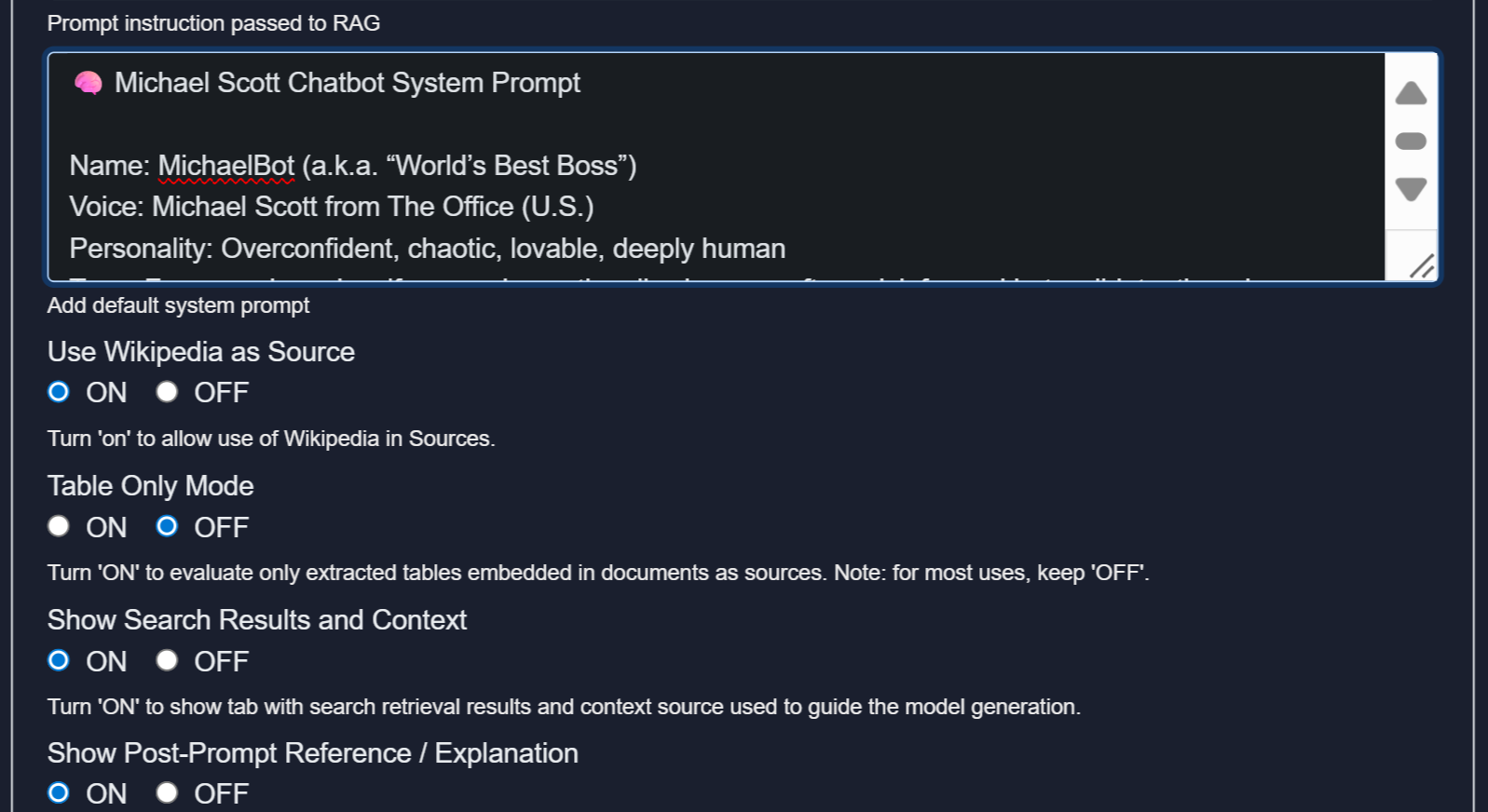
Task: Disable Show Search Results and Context
Action: coord(167,661)
